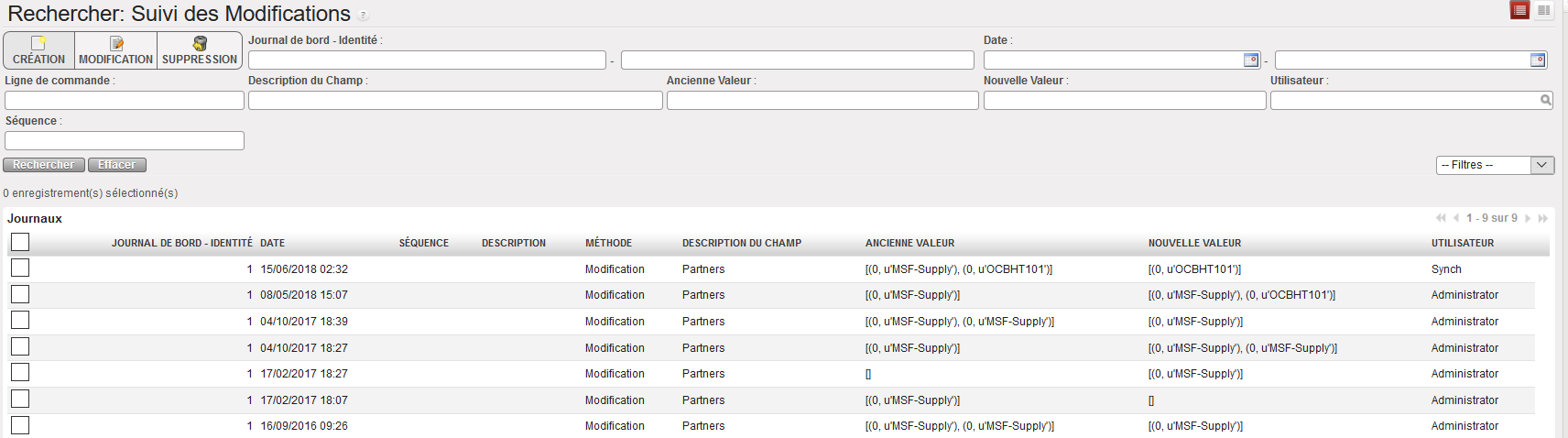Viewport: 1568px width, 438px height.
Task: Focus the Ancienne Valeur input field
Action: [822, 100]
